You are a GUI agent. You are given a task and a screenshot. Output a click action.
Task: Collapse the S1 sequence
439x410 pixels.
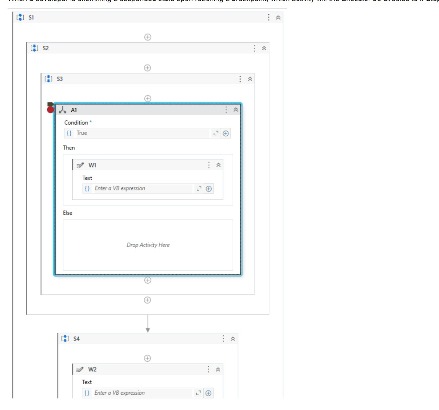[278, 18]
